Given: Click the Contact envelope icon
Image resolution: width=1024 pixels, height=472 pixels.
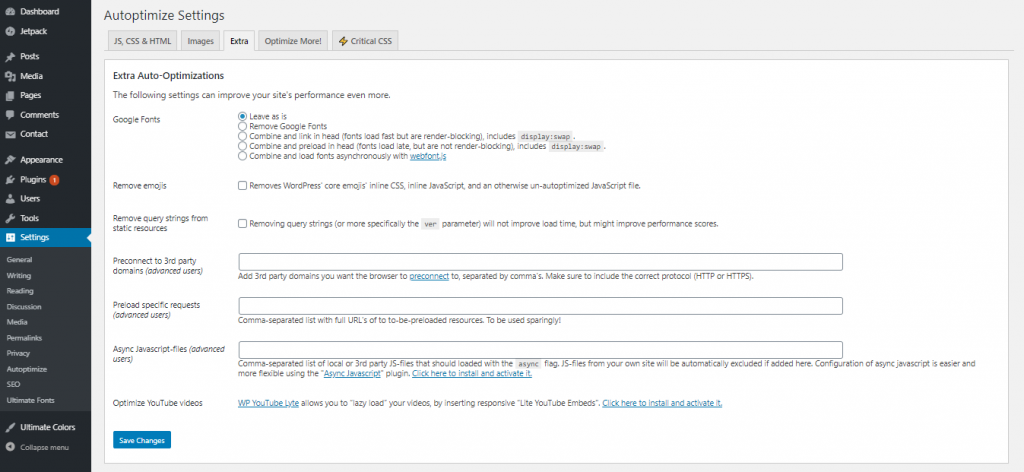Looking at the screenshot, I should point(10,134).
